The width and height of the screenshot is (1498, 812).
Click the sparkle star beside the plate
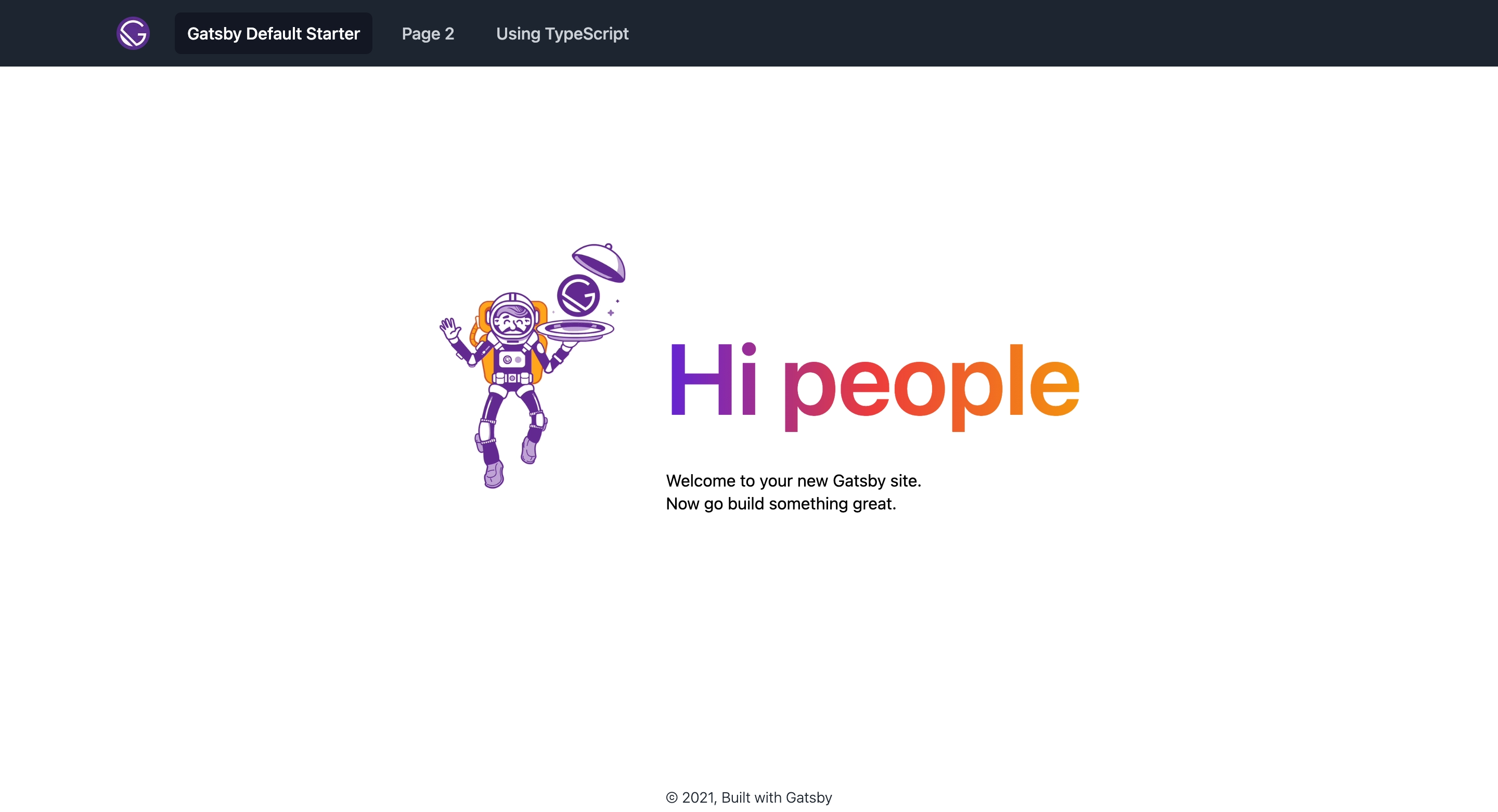611,313
